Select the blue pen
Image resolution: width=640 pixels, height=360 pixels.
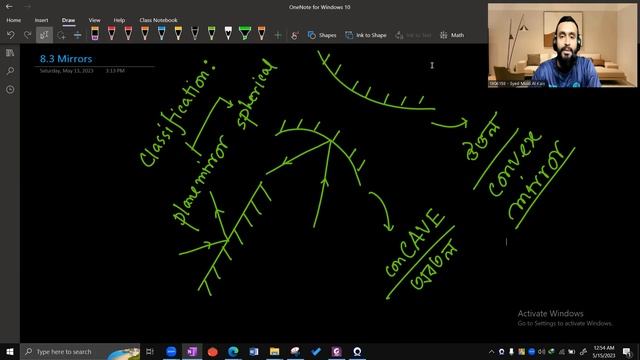pyautogui.click(x=162, y=33)
